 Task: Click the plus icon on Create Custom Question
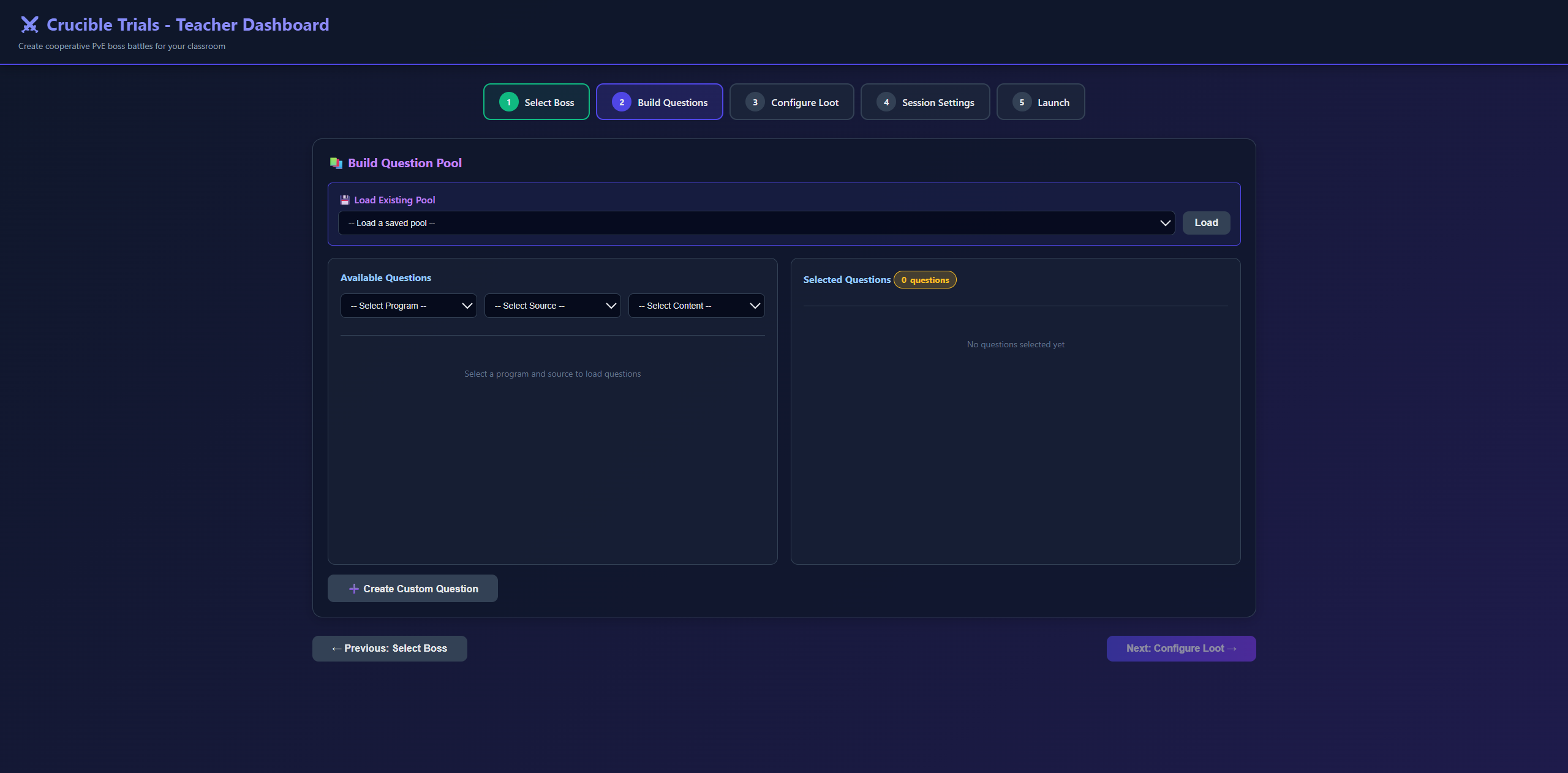pyautogui.click(x=354, y=589)
